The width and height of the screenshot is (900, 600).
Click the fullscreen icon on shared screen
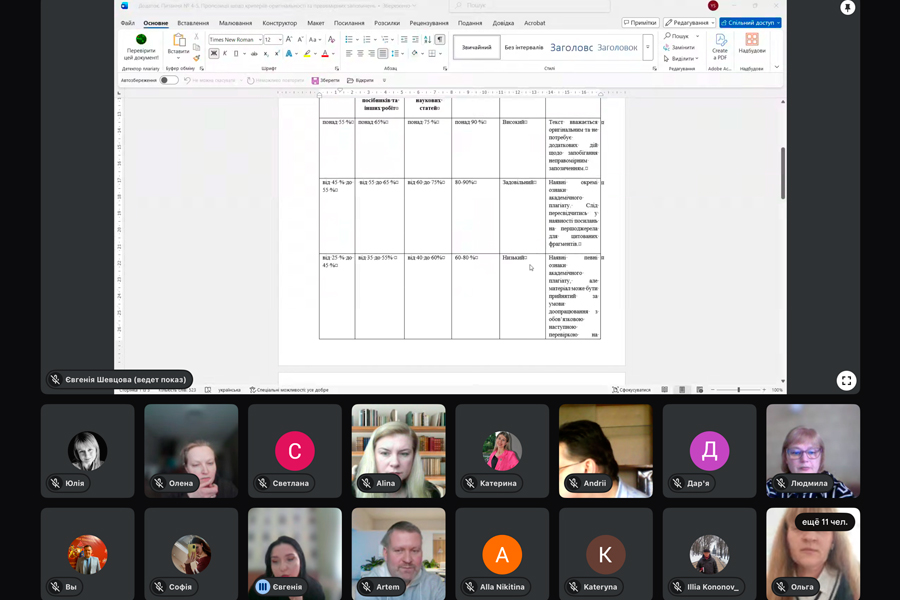[x=846, y=380]
